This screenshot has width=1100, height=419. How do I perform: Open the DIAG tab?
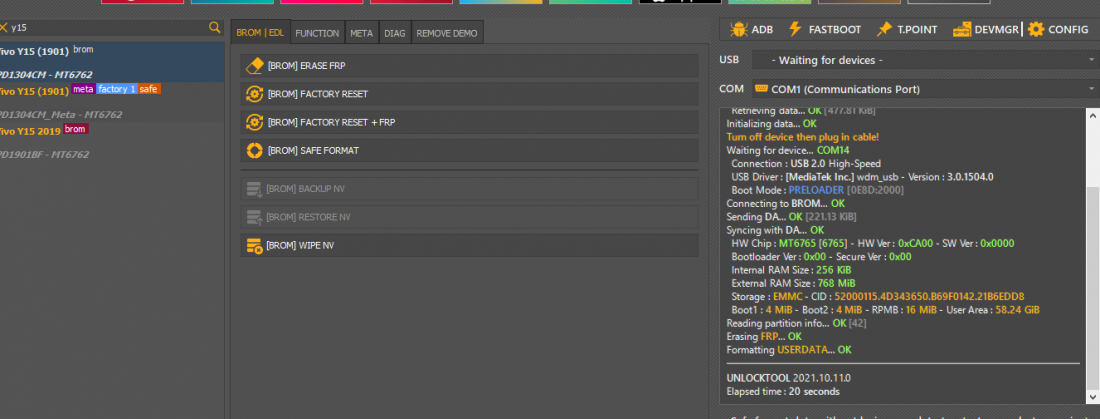point(395,33)
